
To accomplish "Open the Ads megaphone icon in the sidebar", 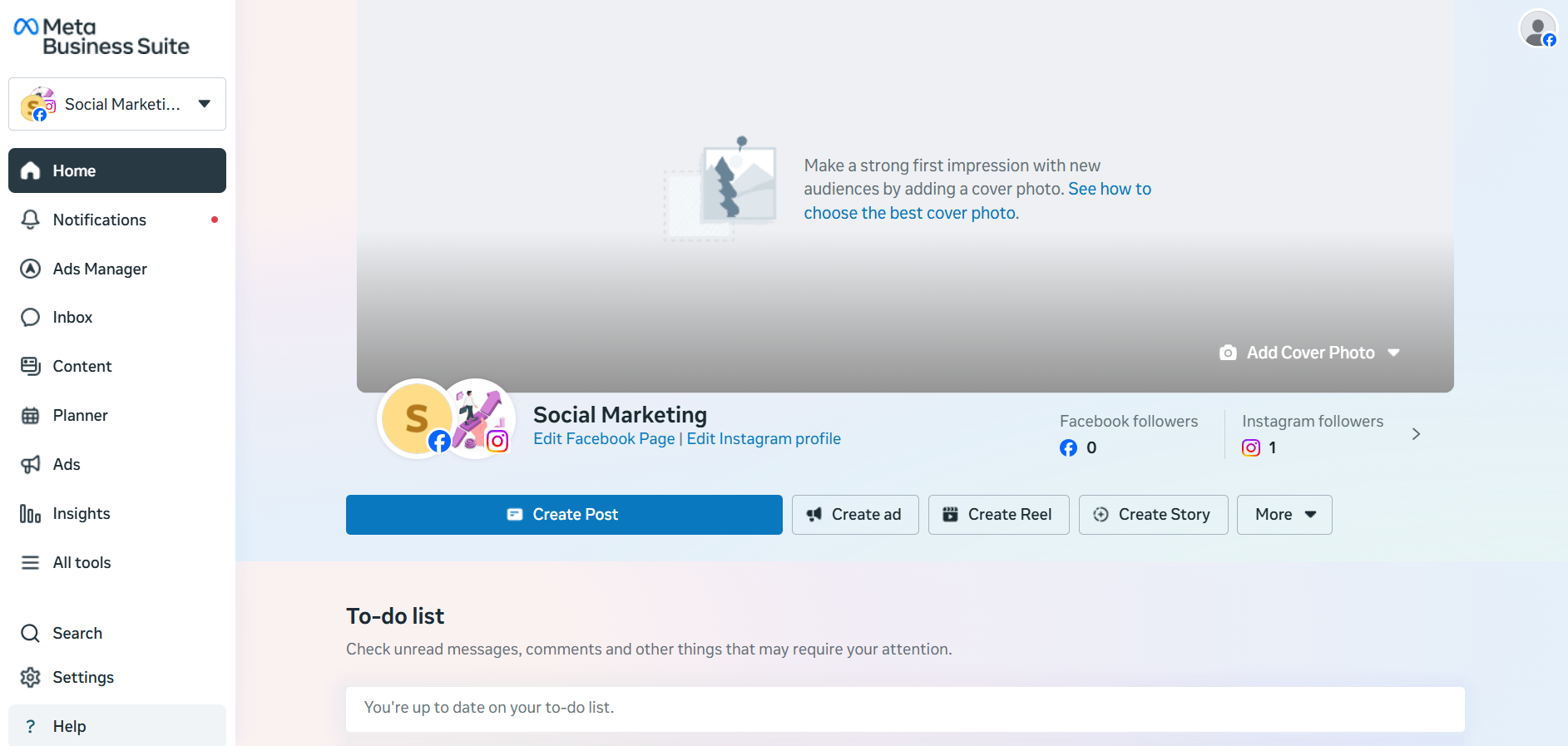I will (x=31, y=464).
